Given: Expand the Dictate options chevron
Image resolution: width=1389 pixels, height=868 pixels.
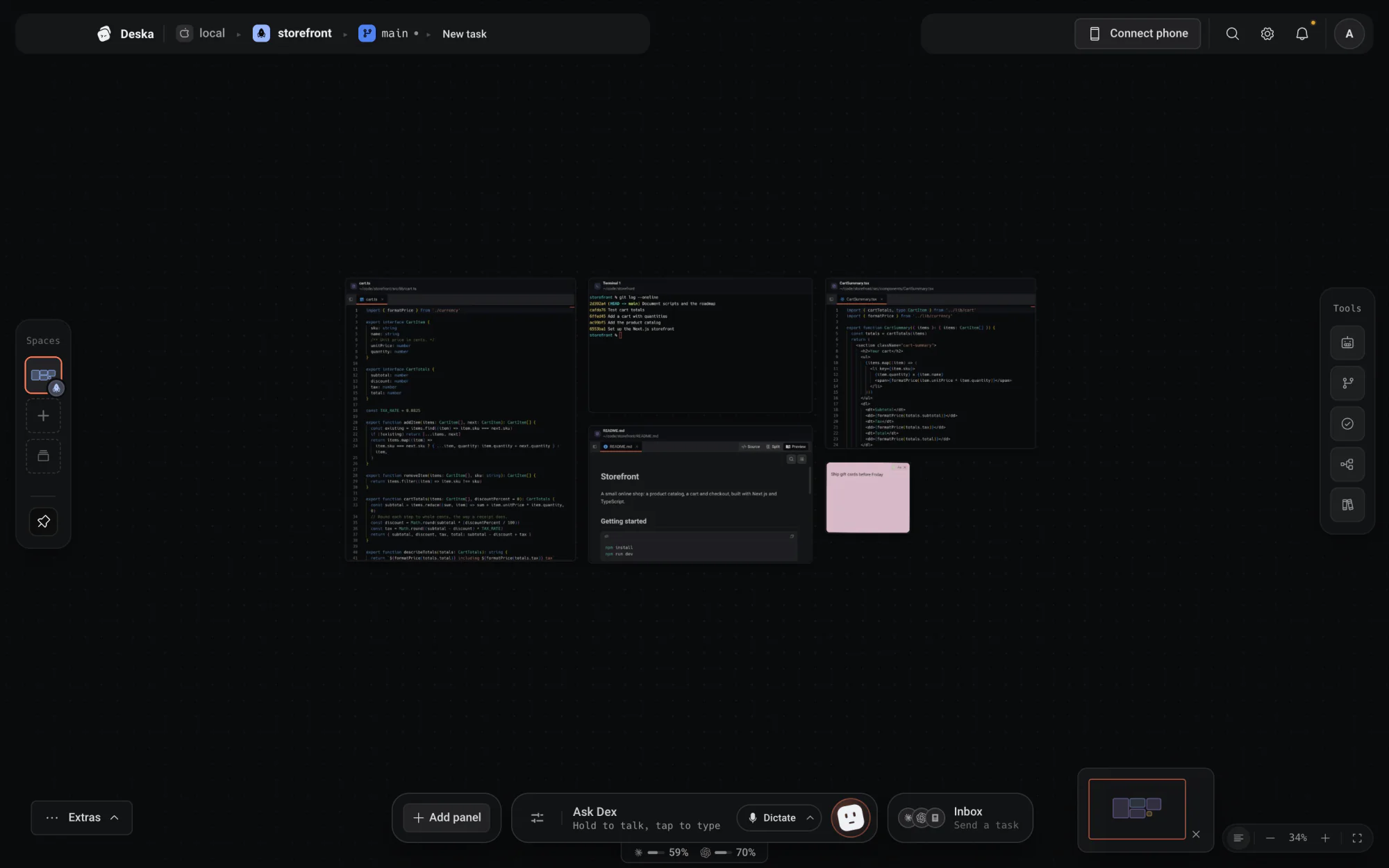Looking at the screenshot, I should (x=810, y=818).
